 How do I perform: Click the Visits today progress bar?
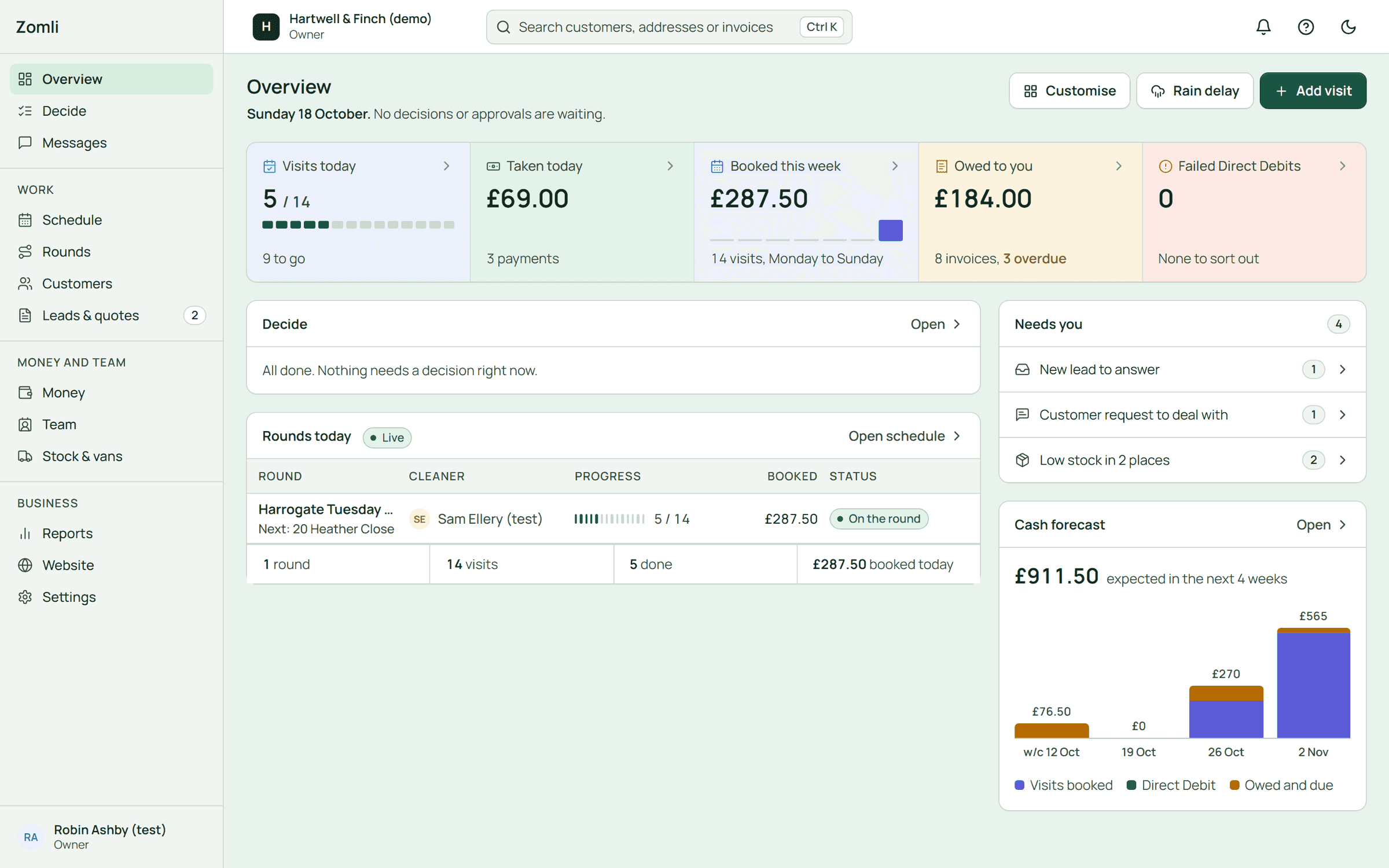coord(358,225)
